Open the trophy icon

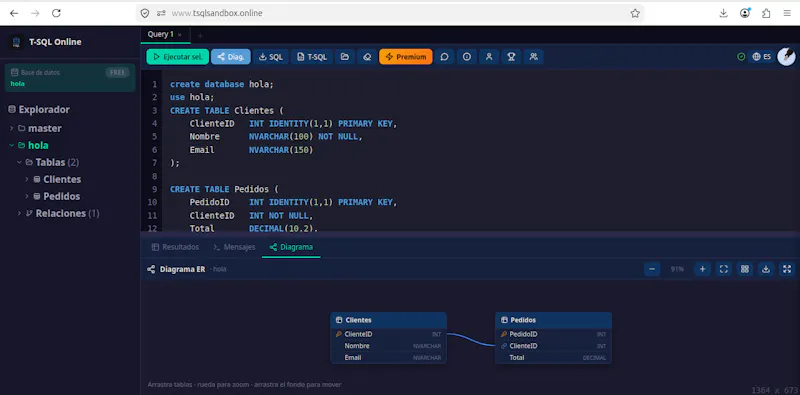511,57
